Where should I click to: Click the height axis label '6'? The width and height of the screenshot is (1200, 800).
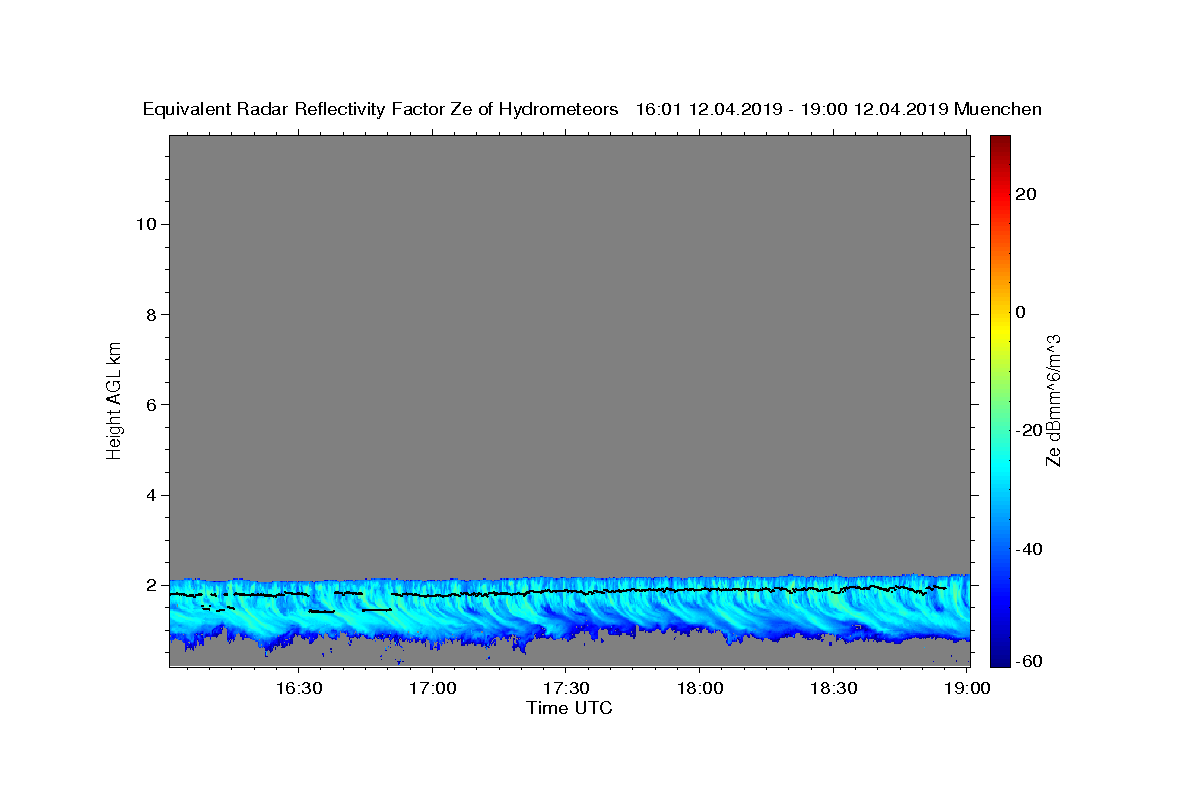[149, 405]
